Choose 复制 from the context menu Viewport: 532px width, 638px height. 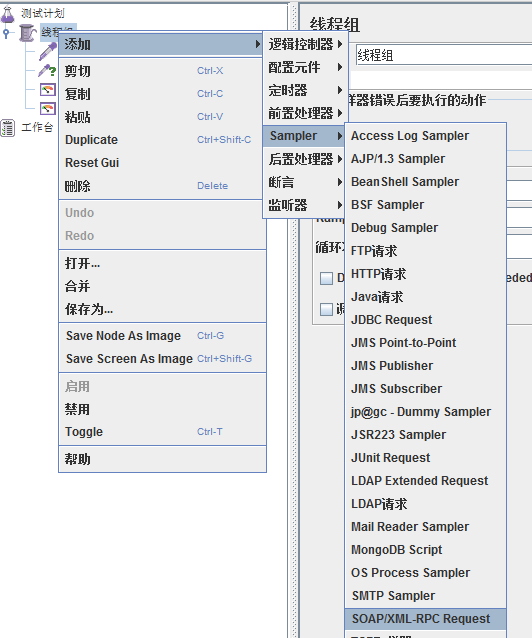160,94
